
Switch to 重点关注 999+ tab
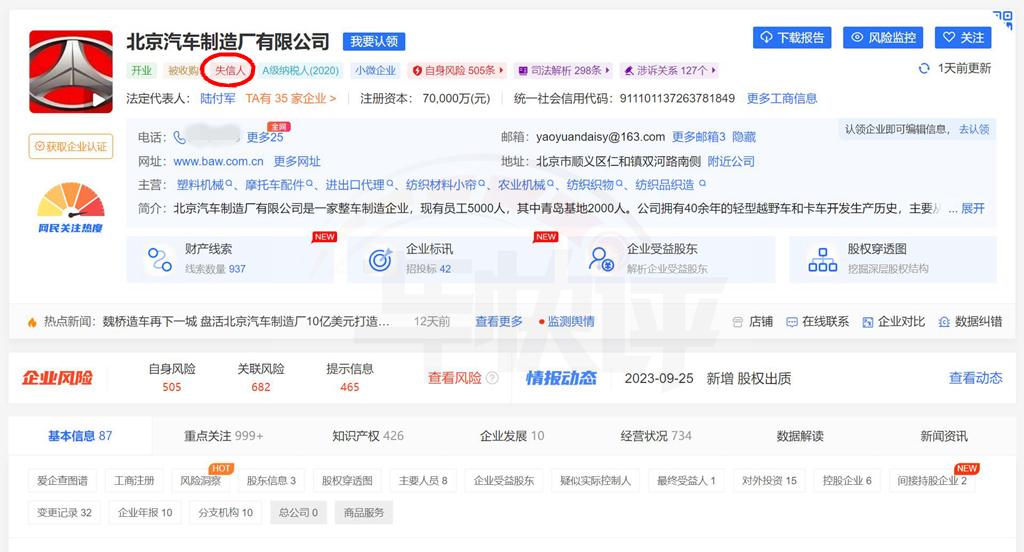tap(223, 436)
